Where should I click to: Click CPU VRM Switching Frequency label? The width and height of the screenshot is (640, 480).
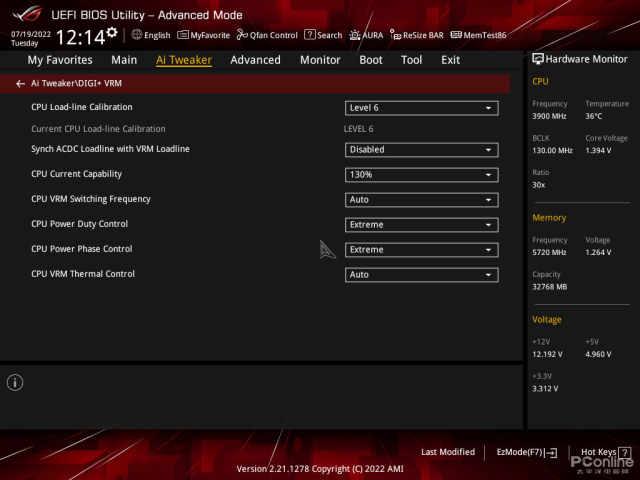click(91, 199)
